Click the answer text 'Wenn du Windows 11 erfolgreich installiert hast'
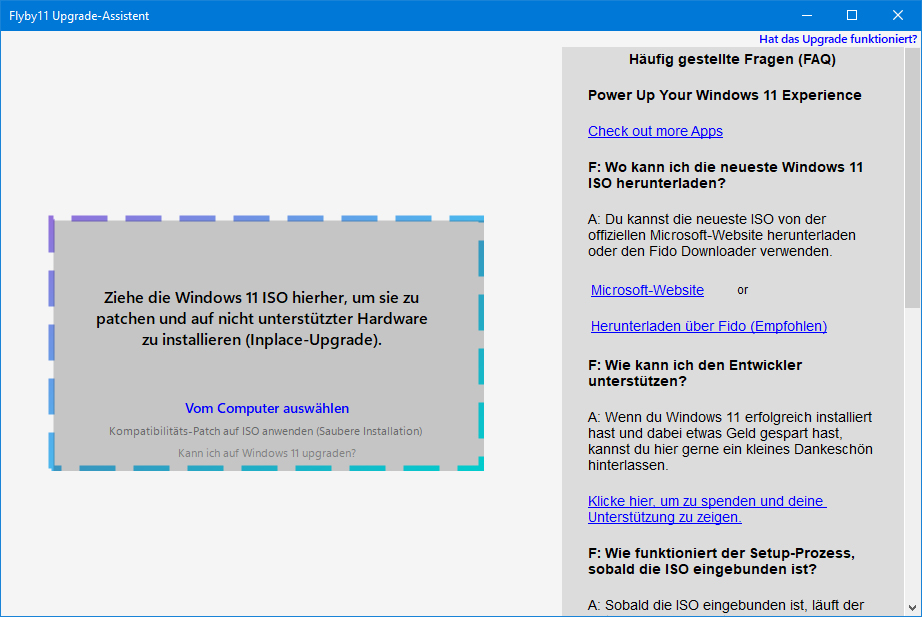The width and height of the screenshot is (922, 617). (730, 441)
